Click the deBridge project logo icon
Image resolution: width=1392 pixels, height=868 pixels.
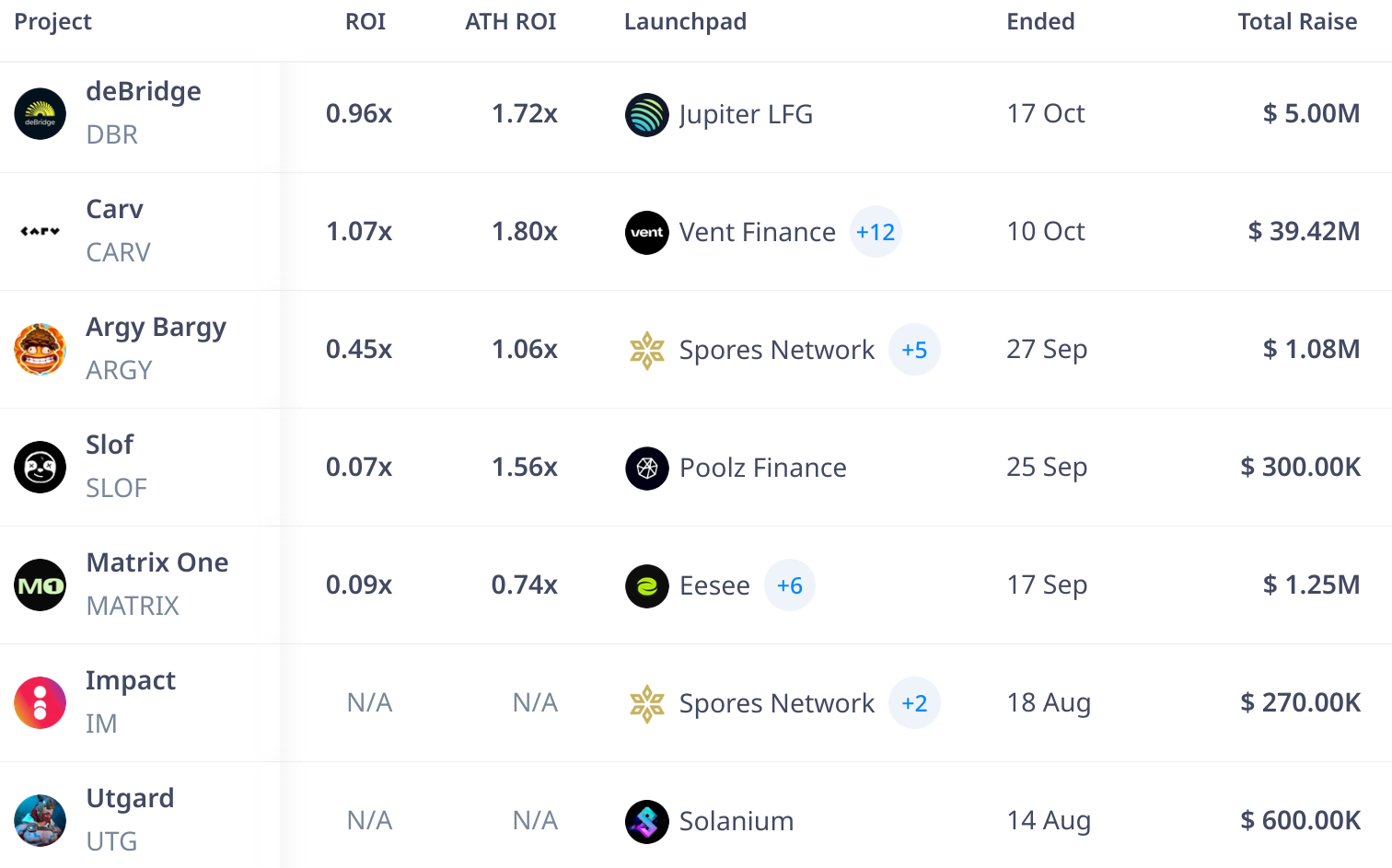[x=41, y=114]
